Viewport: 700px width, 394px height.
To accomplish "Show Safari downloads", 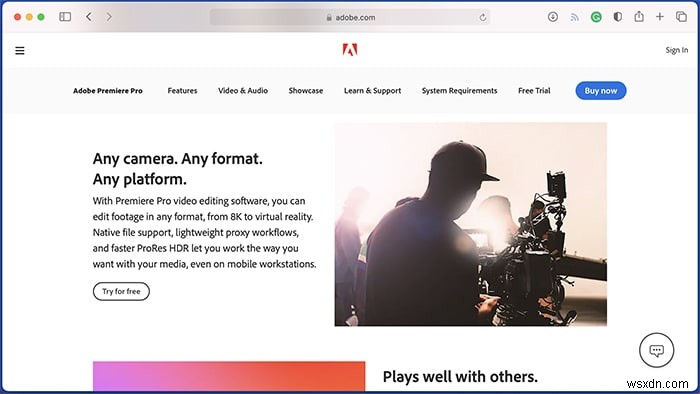I will point(553,17).
